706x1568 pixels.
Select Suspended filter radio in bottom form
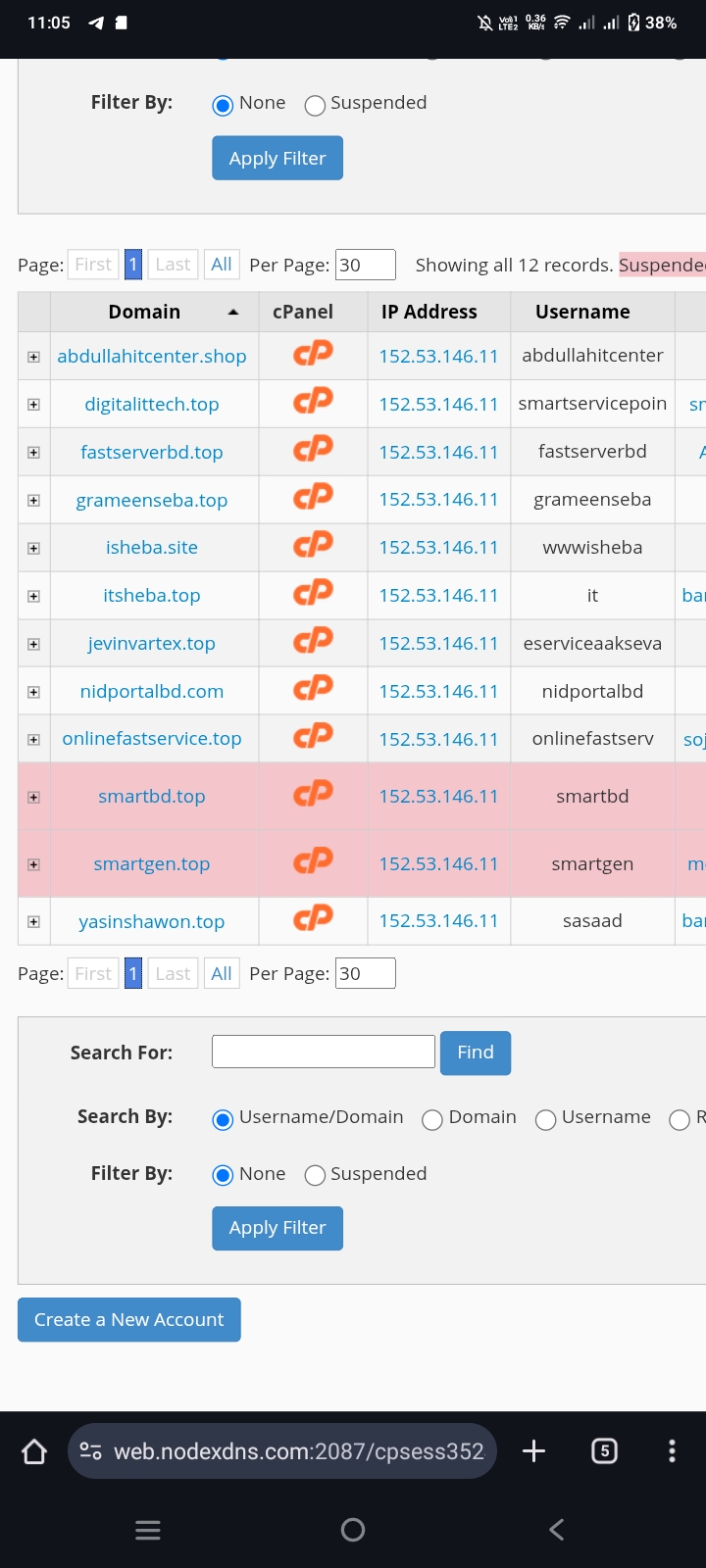[x=315, y=1175]
